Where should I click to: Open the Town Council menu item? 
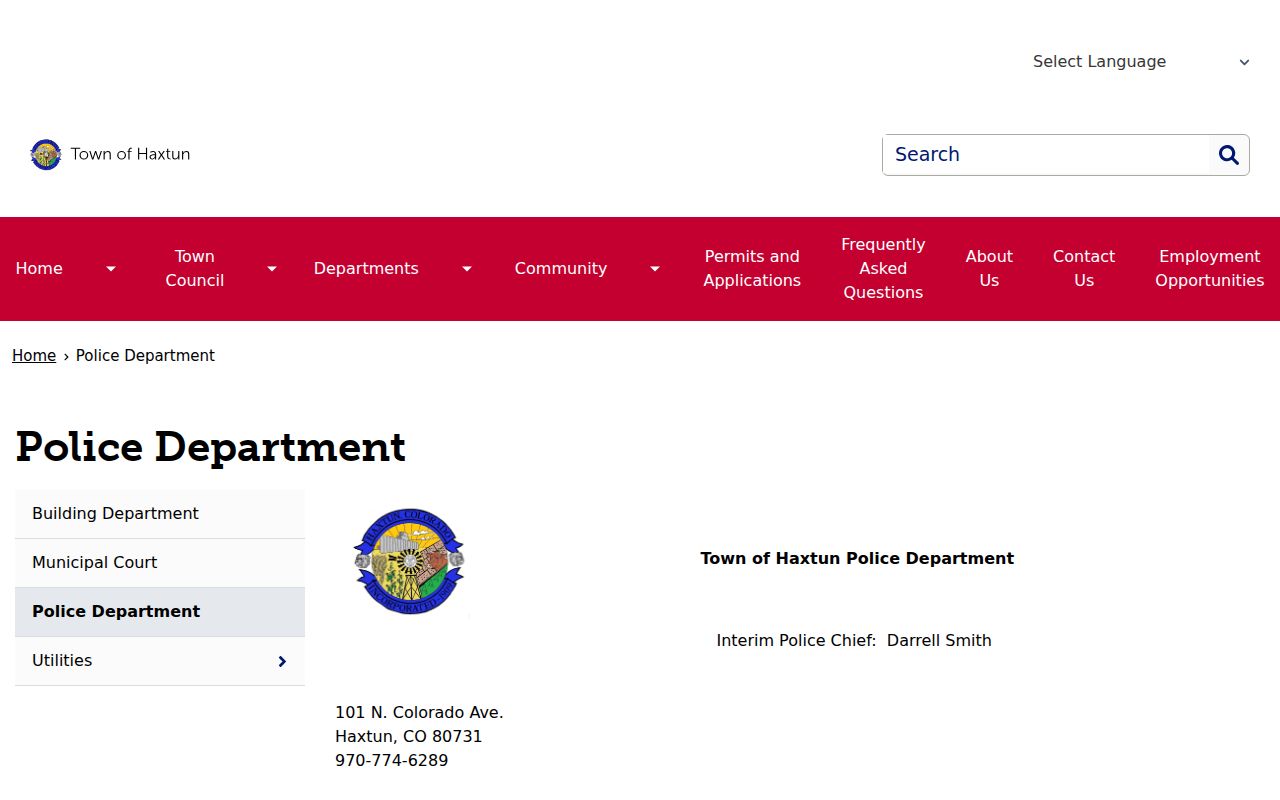195,269
